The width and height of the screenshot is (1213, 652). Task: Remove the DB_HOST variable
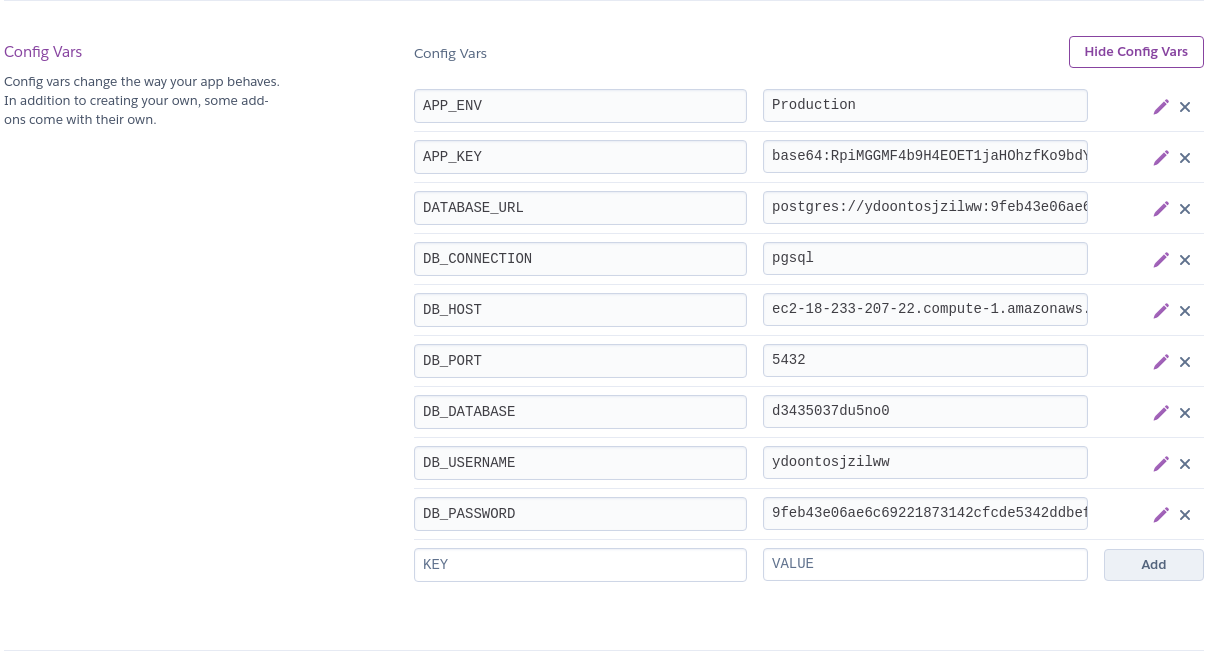[x=1185, y=311]
